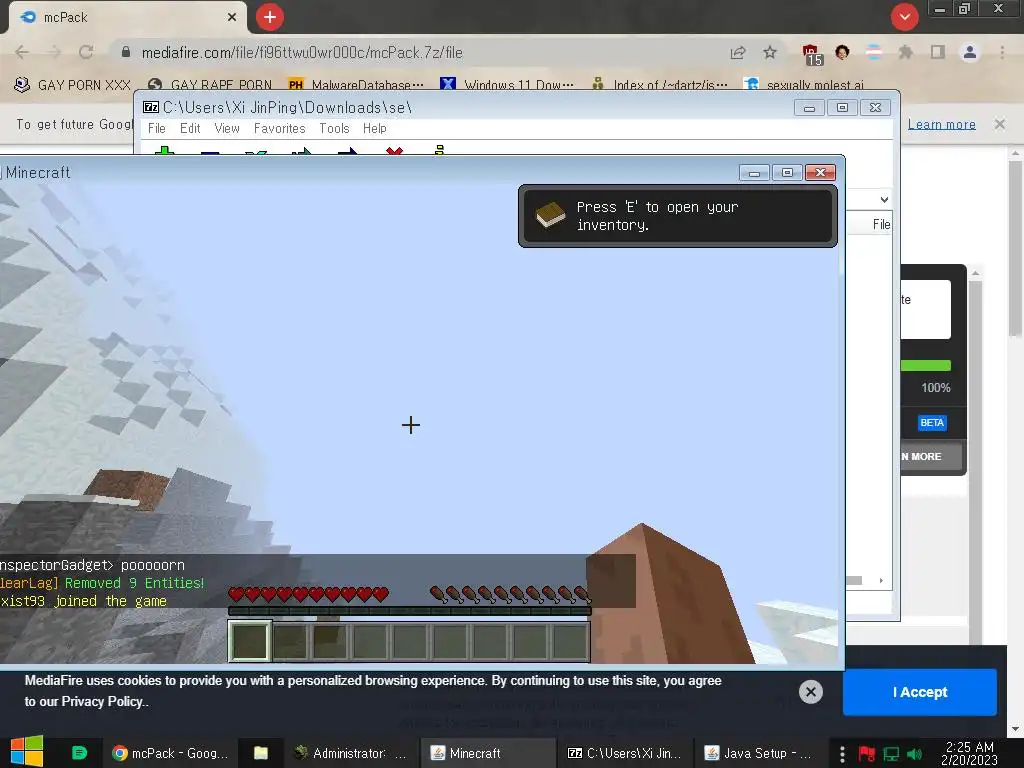Show hidden tray icons
Screen dimensions: 1024x768
(842, 754)
